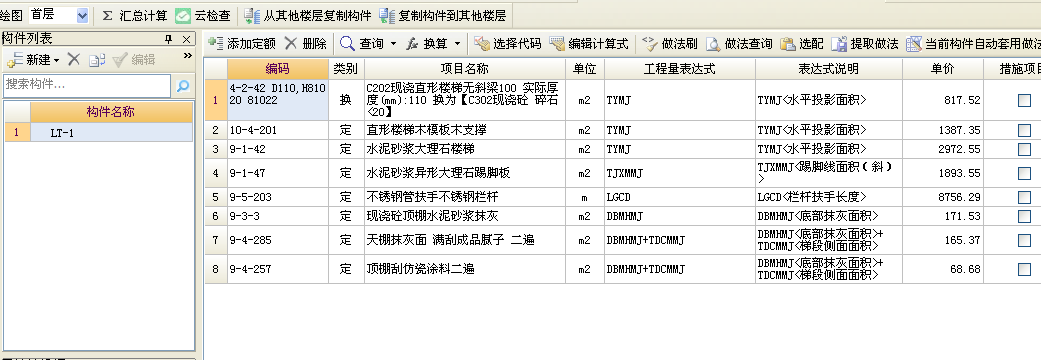
Task: Copy components from other floors (从其他楼层复制构件)
Action: [307, 15]
